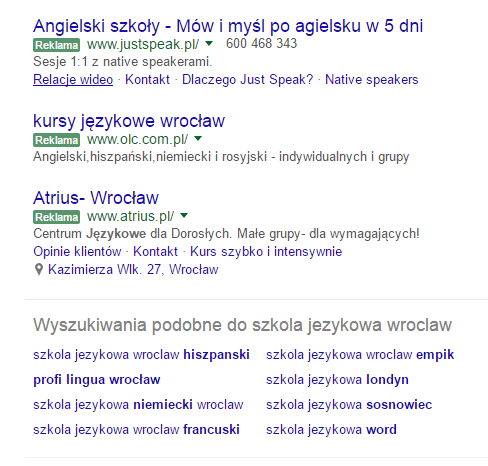The width and height of the screenshot is (488, 466).
Task: Expand dropdown arrow next to www.olc.com.pl/
Action: tap(198, 138)
